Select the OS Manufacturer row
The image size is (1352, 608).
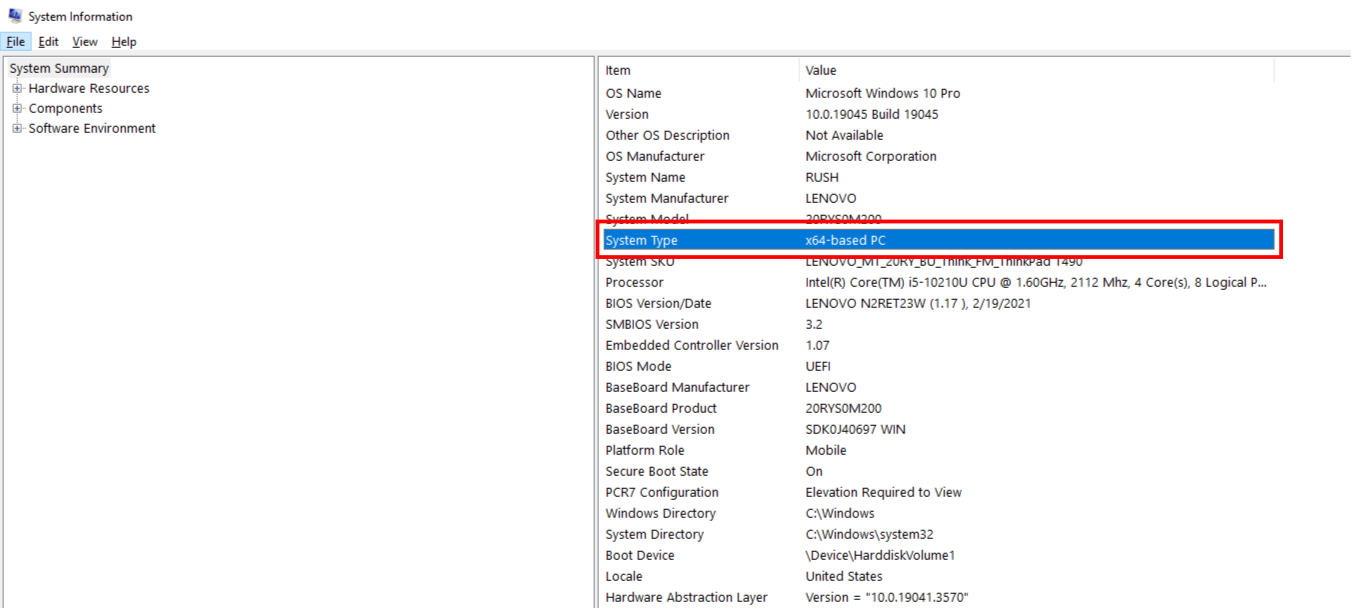(x=937, y=156)
